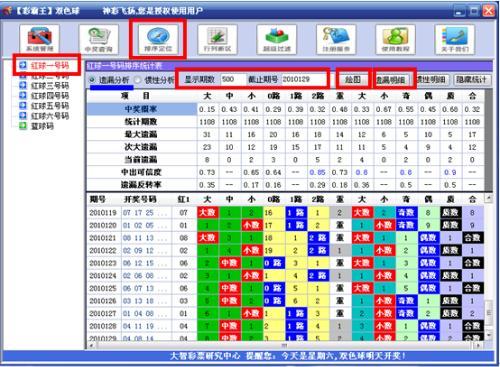Select the 中出可信度 row label

pos(141,172)
